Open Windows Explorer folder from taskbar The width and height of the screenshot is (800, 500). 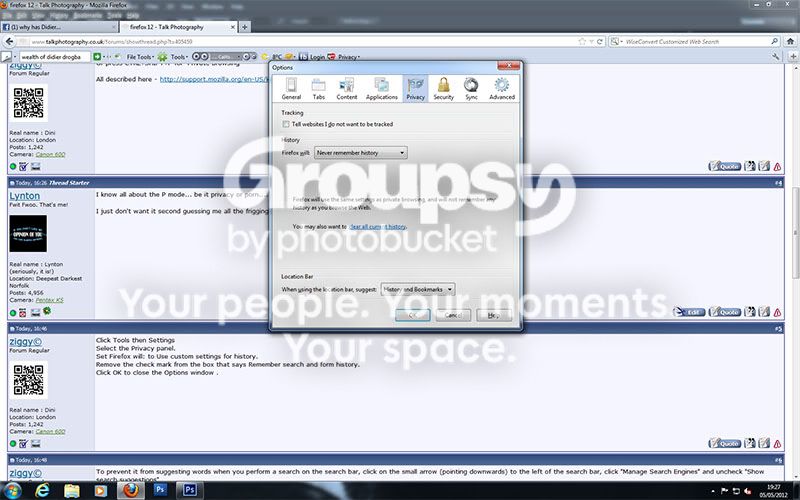[71, 491]
